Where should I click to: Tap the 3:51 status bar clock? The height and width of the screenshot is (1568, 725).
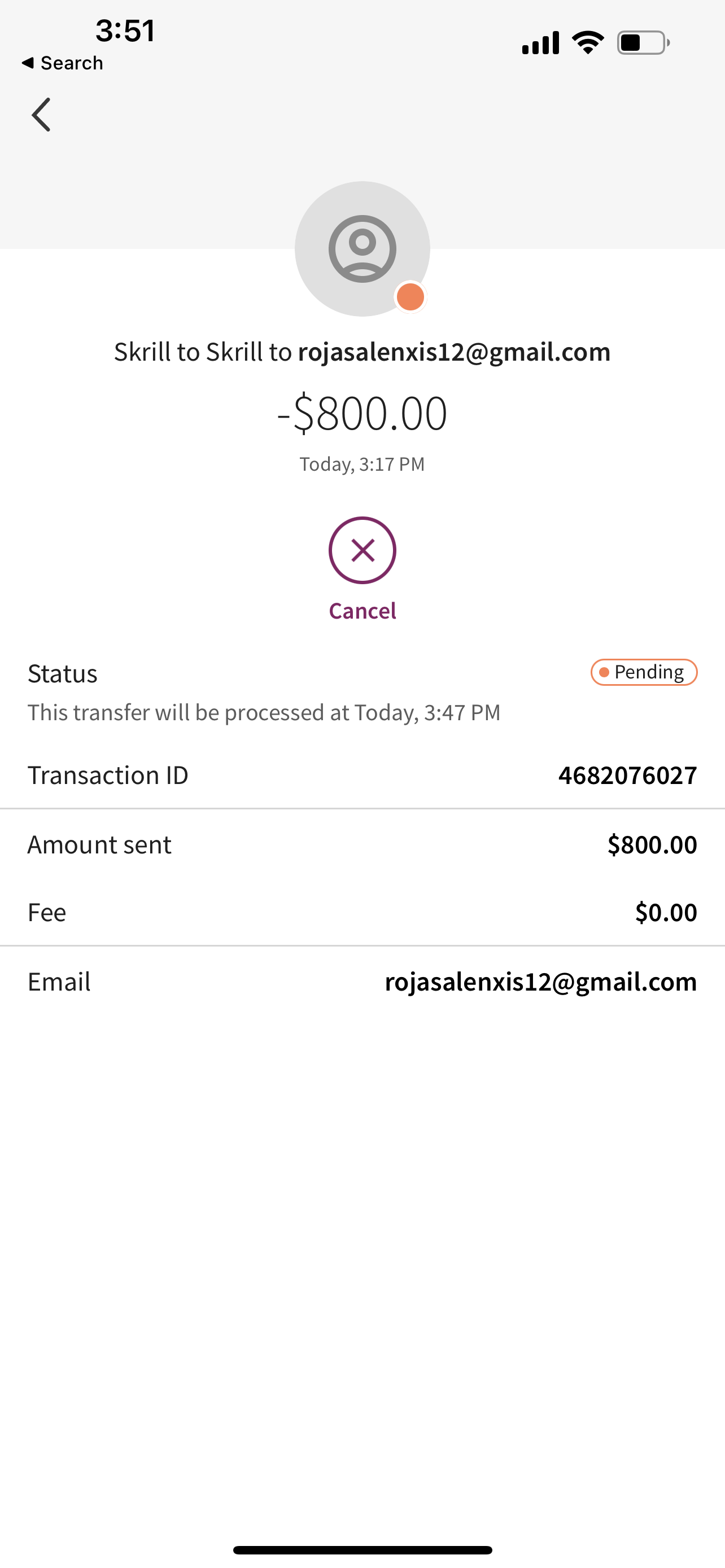pos(125,30)
